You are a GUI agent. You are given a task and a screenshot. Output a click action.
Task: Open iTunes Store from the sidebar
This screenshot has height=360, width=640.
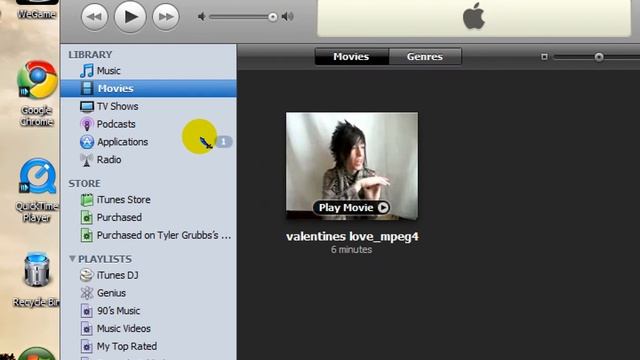(124, 199)
